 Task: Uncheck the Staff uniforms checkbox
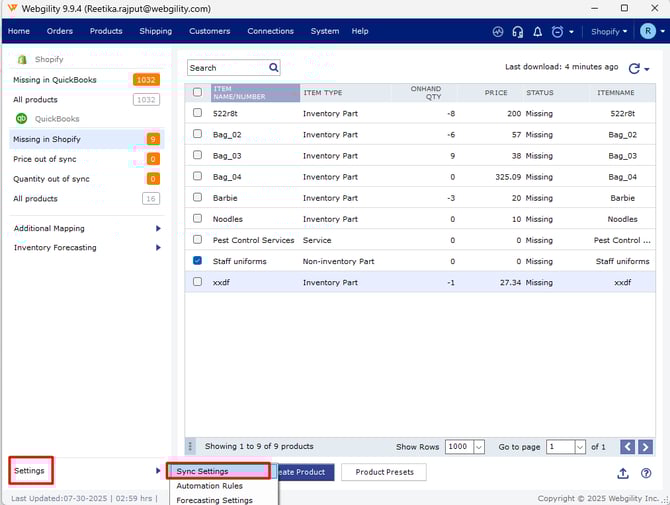point(197,261)
